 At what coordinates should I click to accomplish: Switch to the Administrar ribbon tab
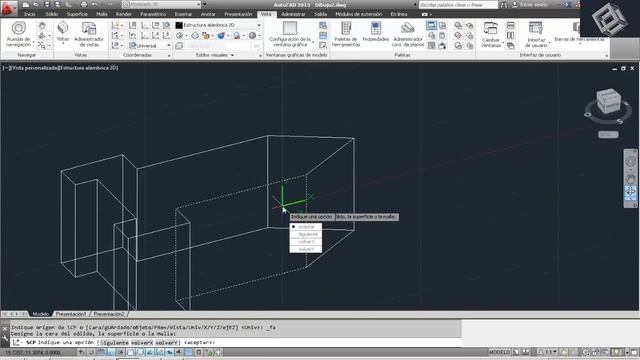pos(293,14)
